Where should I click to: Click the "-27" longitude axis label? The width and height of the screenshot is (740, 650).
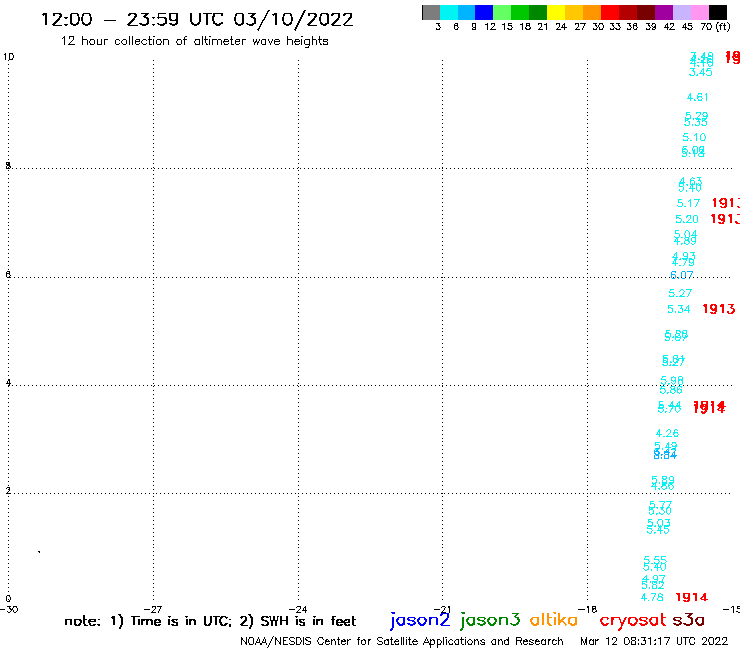coord(153,610)
